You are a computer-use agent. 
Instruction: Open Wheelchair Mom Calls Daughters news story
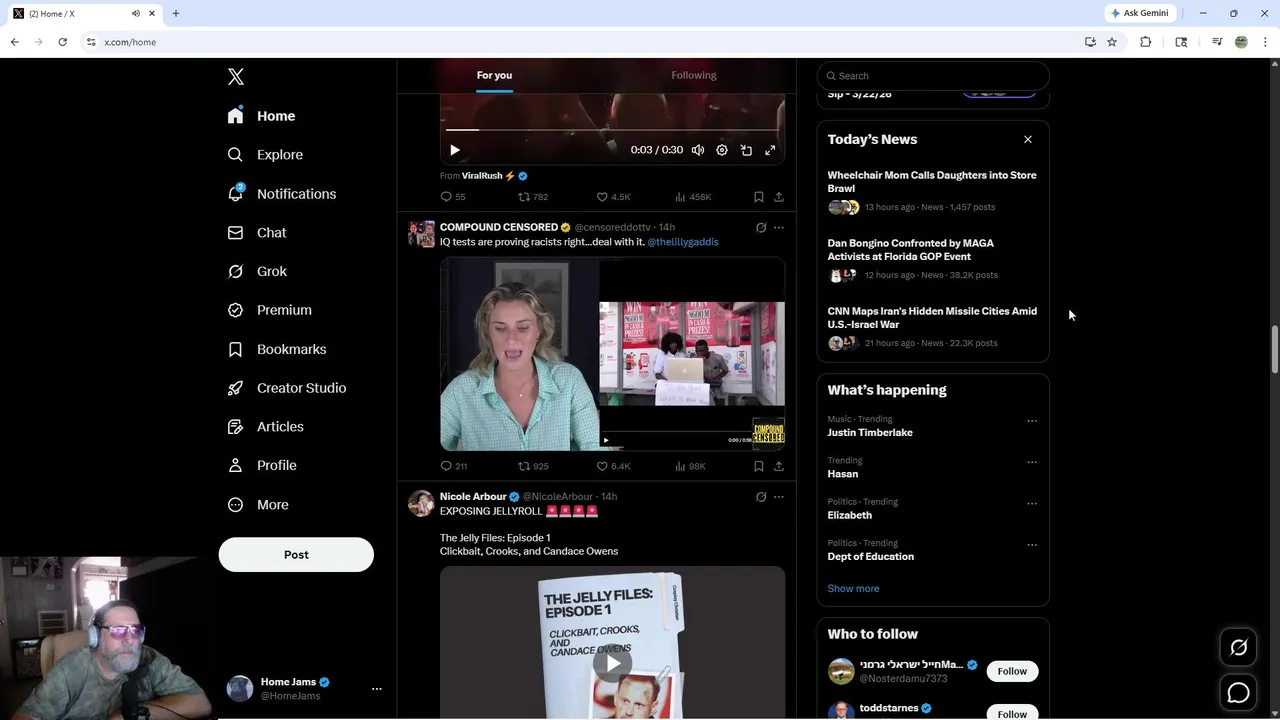coord(933,191)
